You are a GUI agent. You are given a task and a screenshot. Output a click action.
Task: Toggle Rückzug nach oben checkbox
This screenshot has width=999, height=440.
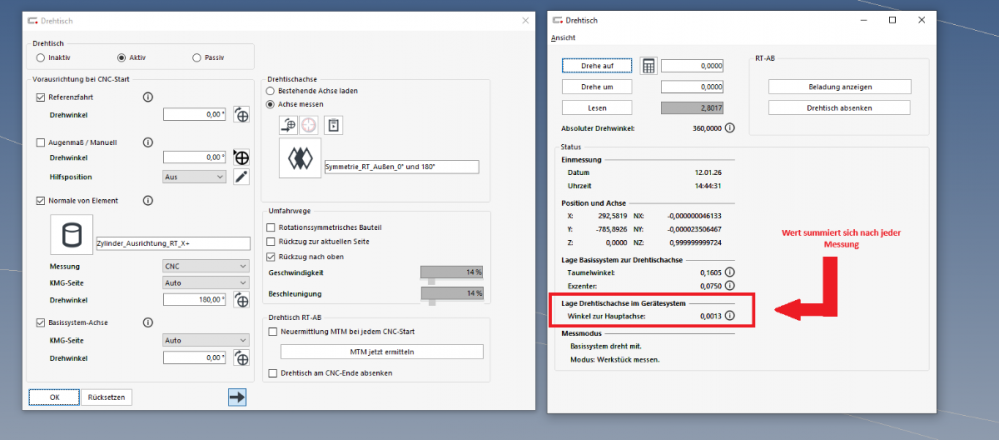[x=271, y=255]
